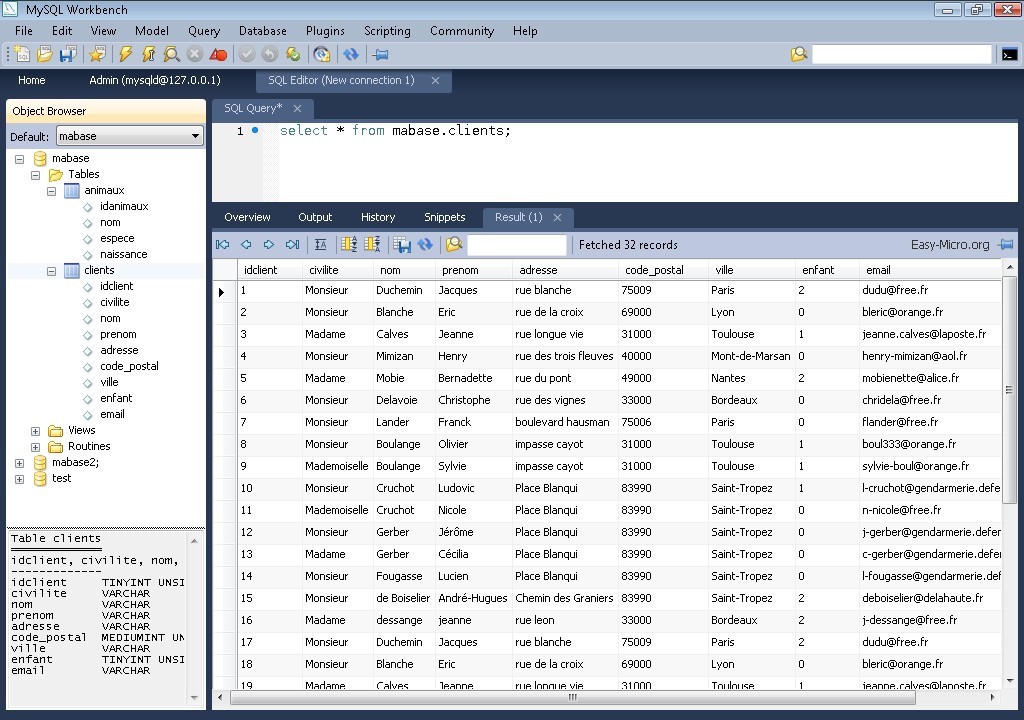Expand the Routines folder

click(36, 448)
